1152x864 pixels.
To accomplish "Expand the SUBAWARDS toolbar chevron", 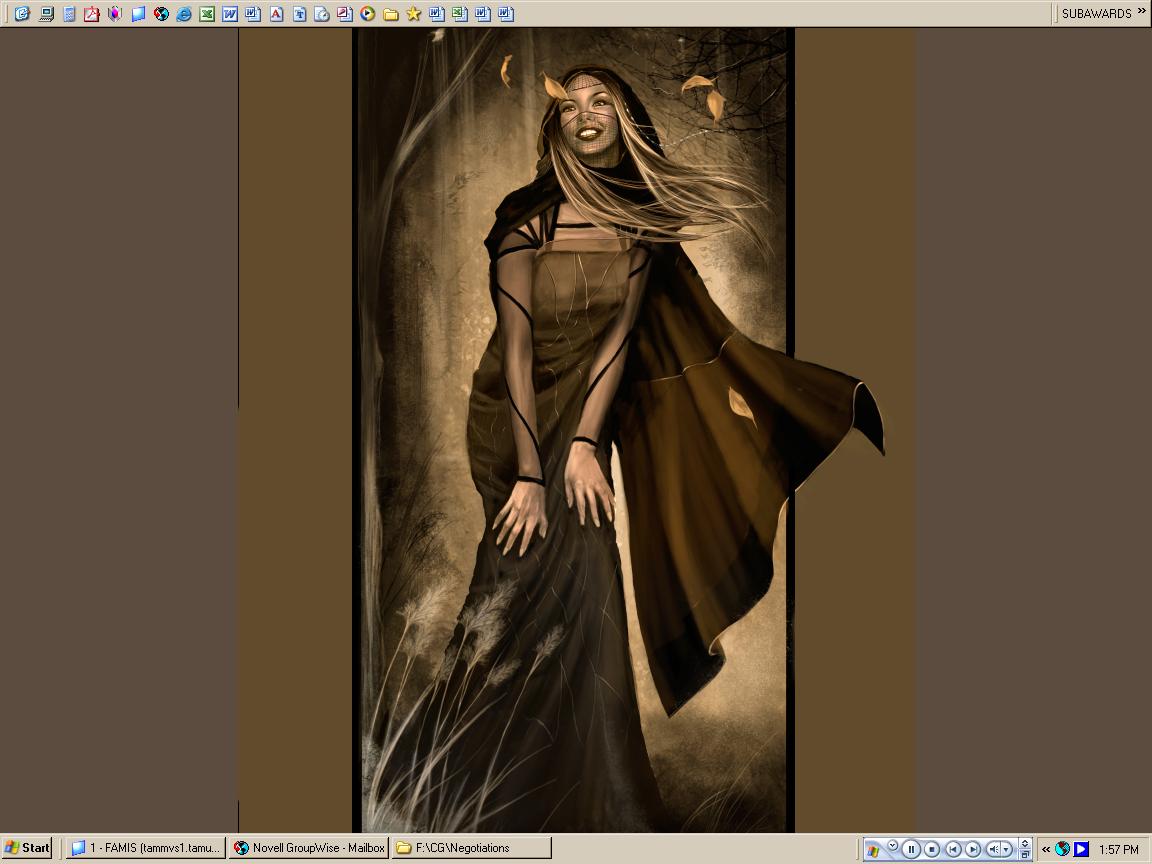I will (1141, 12).
